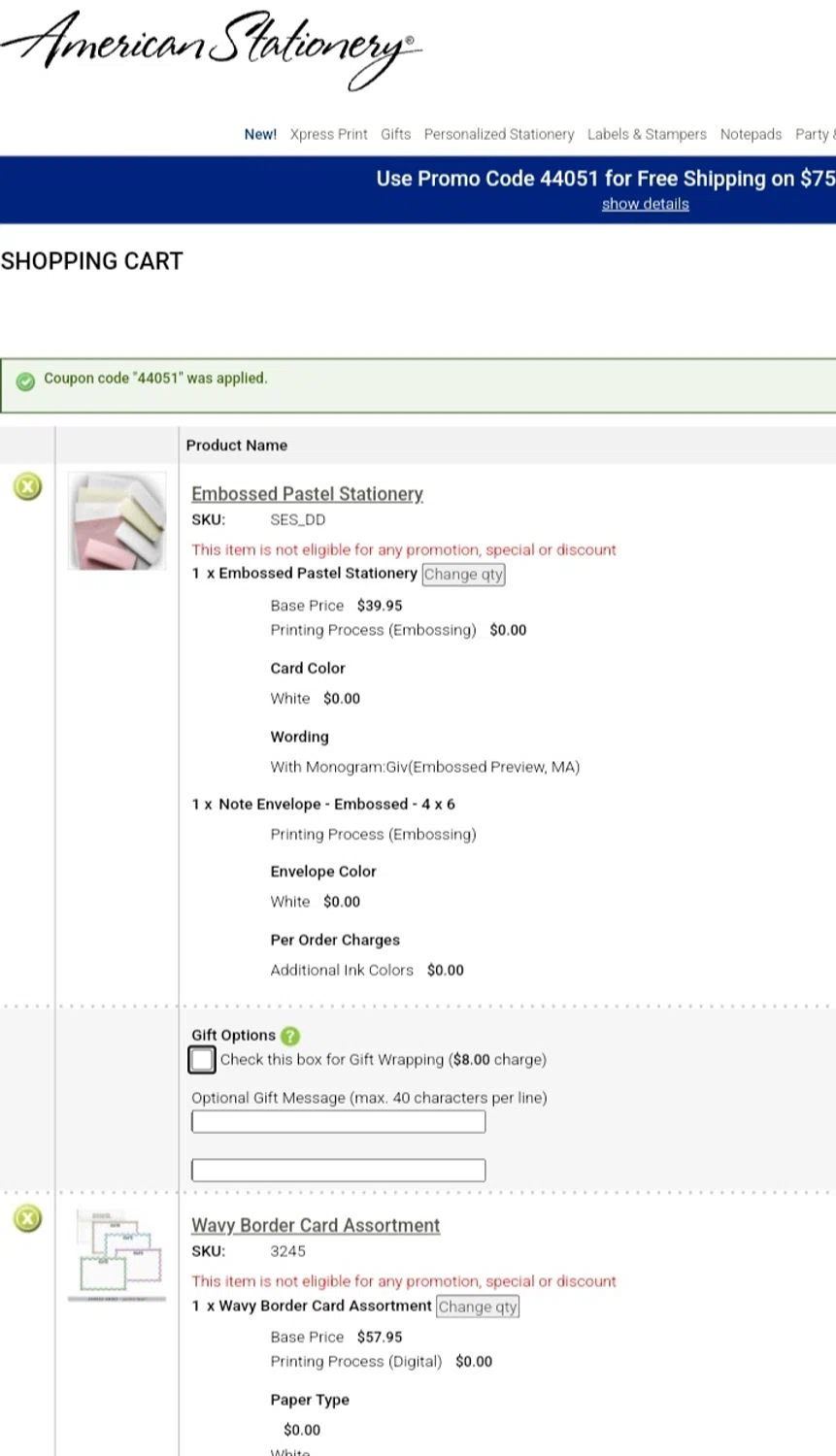This screenshot has width=836, height=1456.
Task: Open the partially visible Party menu item
Action: (x=815, y=134)
